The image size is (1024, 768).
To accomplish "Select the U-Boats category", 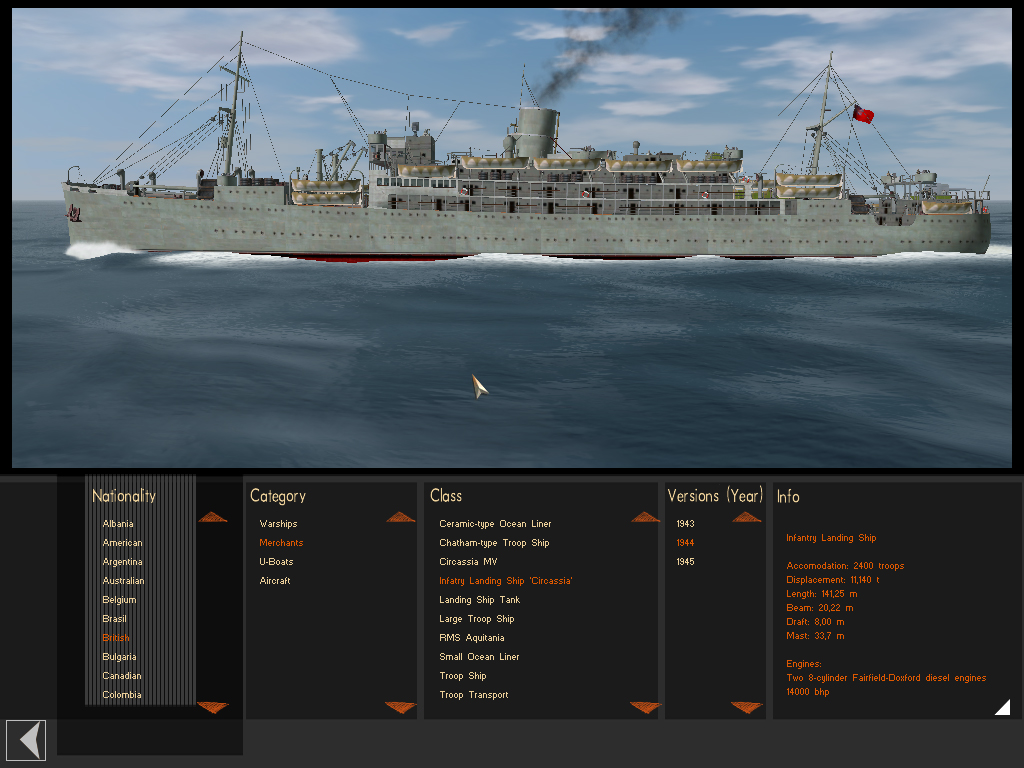I will click(276, 562).
